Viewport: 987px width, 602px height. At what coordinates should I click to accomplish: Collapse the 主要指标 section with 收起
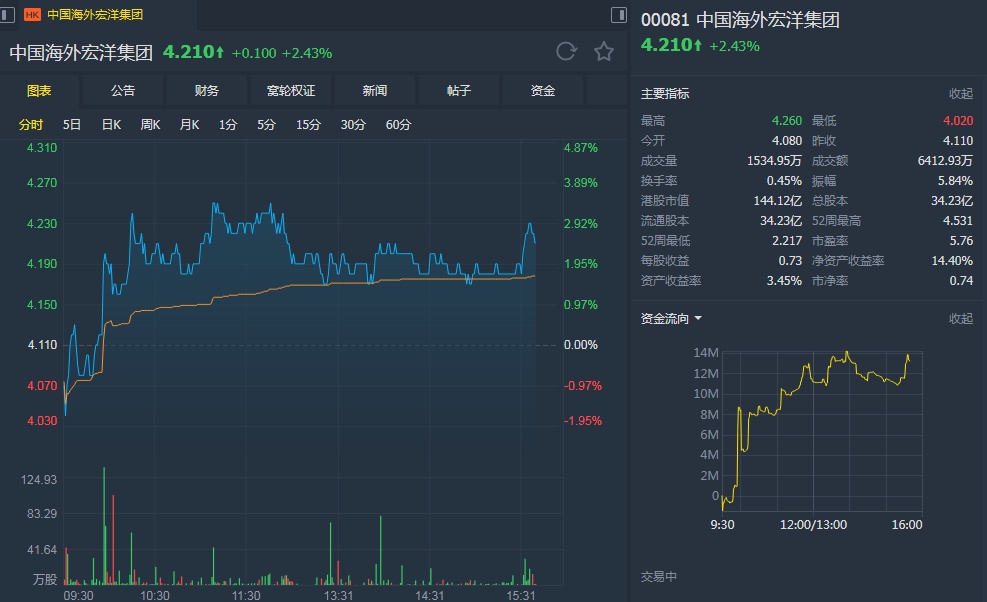(x=960, y=94)
